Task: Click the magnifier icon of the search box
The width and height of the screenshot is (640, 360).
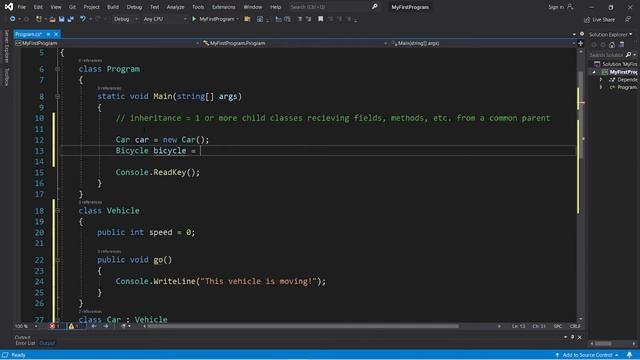Action: click(375, 7)
